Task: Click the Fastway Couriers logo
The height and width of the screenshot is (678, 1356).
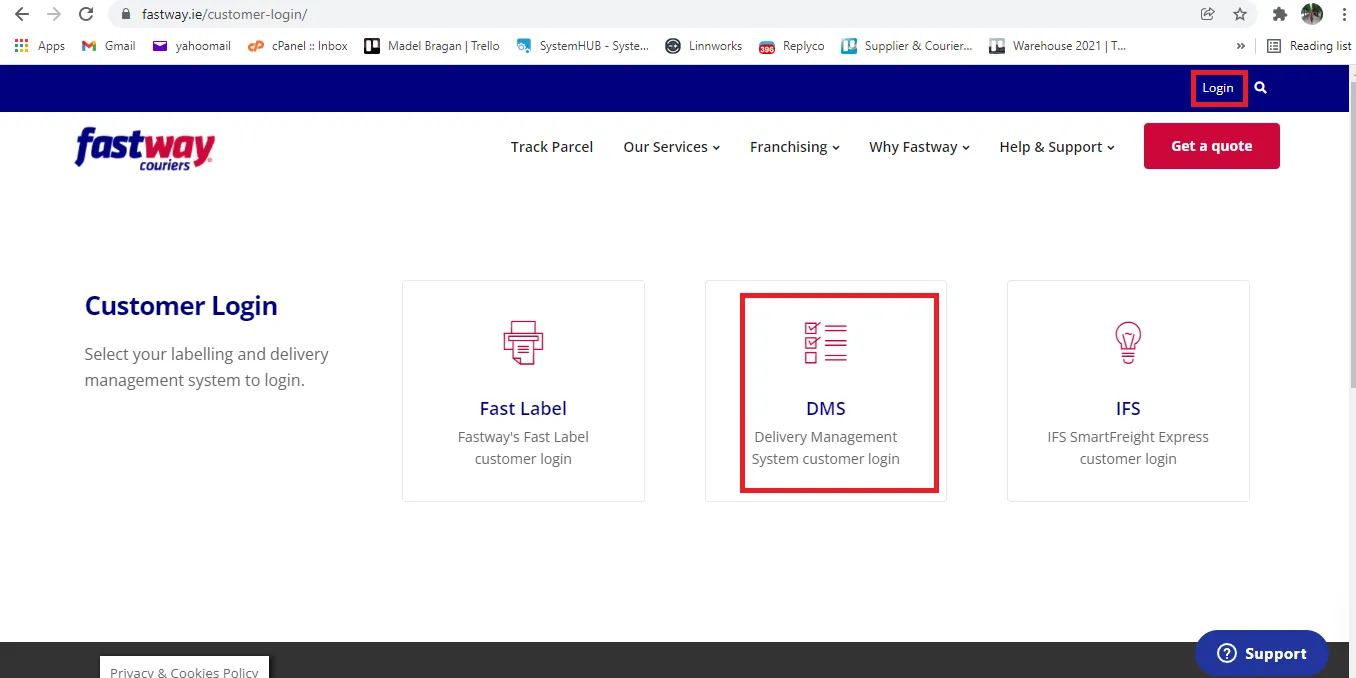Action: (x=145, y=148)
